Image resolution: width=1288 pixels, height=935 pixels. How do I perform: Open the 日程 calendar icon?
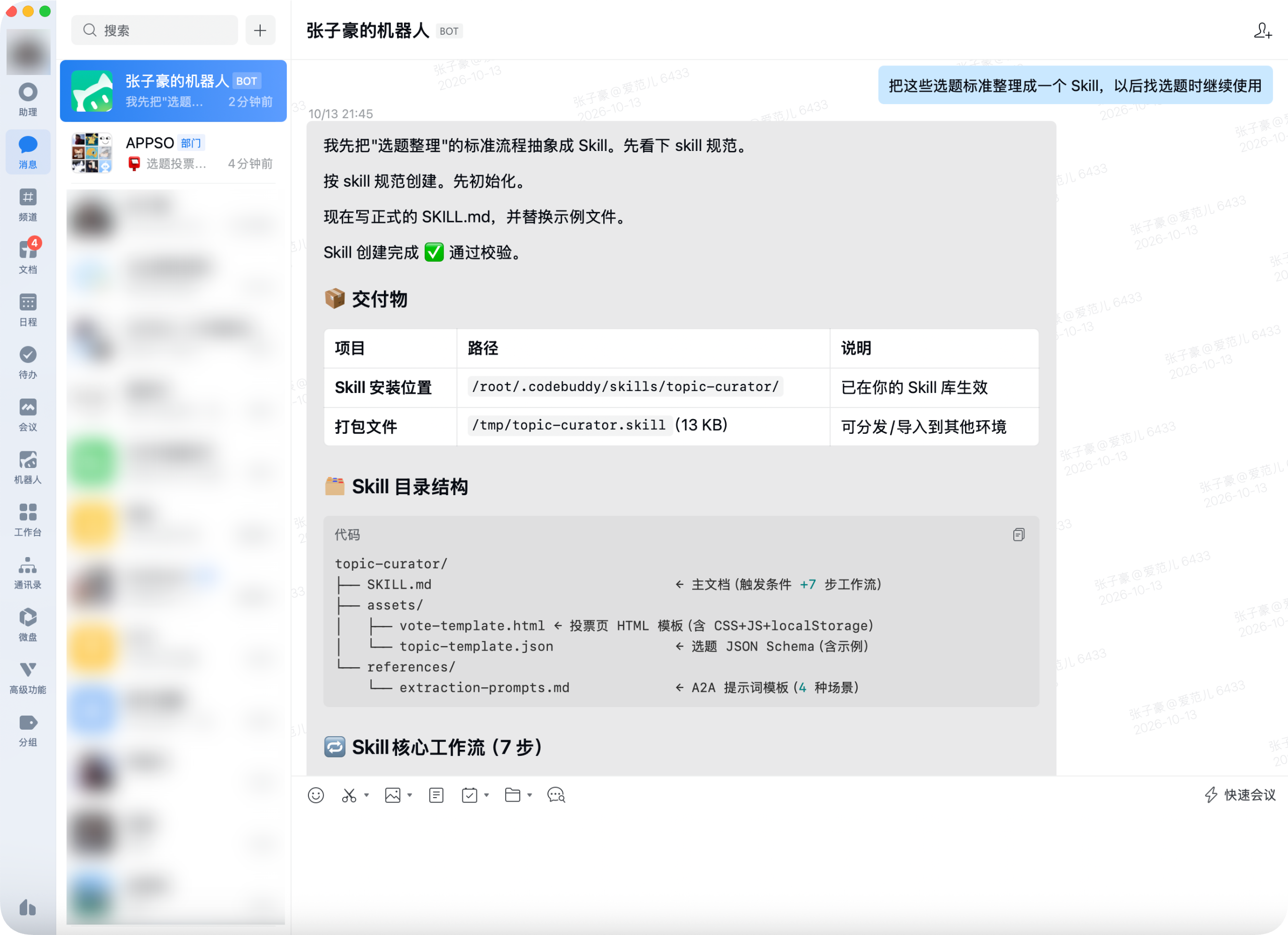[28, 309]
